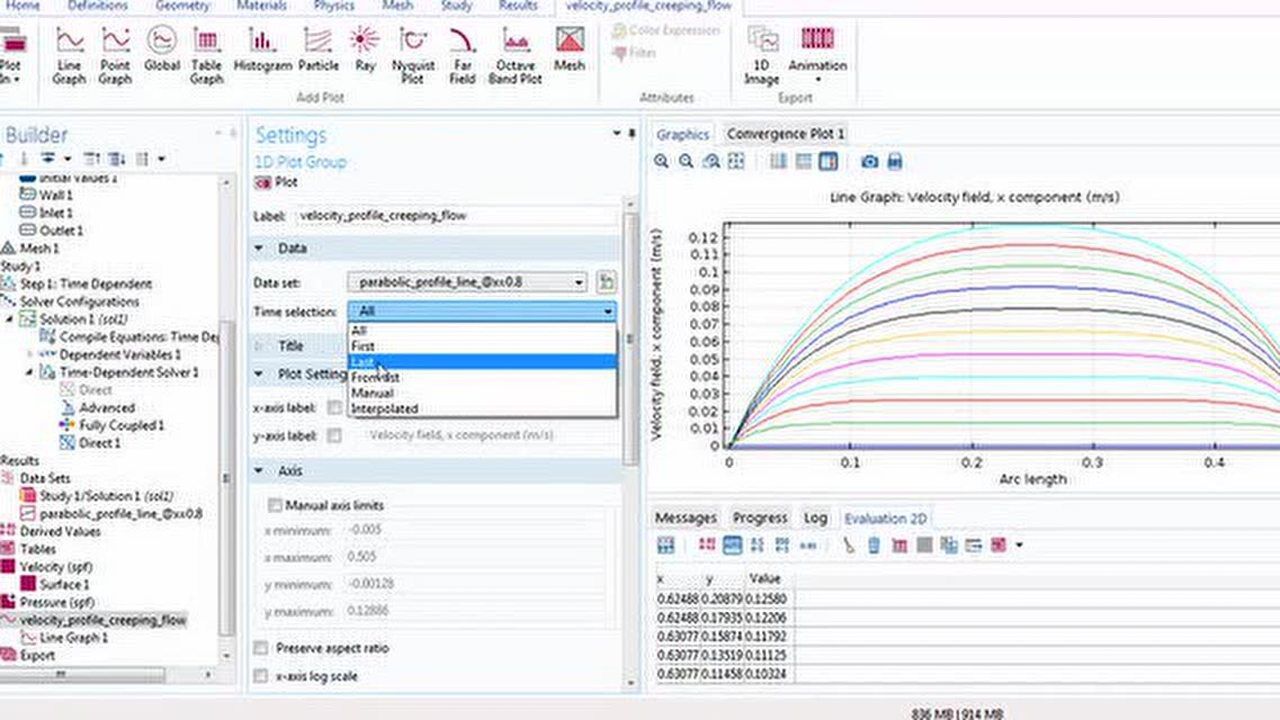This screenshot has height=720, width=1280.
Task: Click the Far Field plot icon
Action: pos(462,54)
